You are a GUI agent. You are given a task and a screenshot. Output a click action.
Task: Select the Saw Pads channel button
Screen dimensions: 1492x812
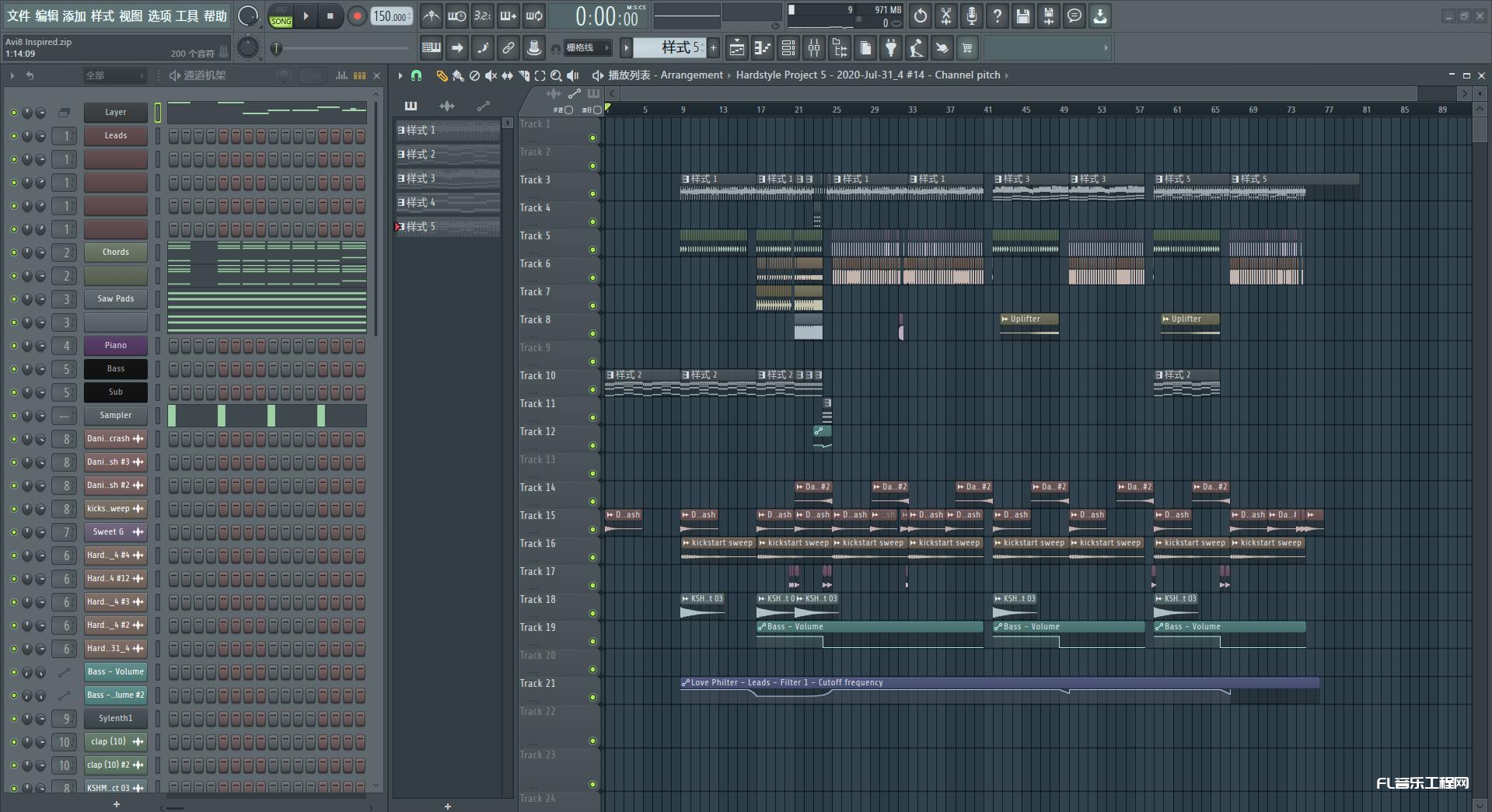click(x=116, y=299)
